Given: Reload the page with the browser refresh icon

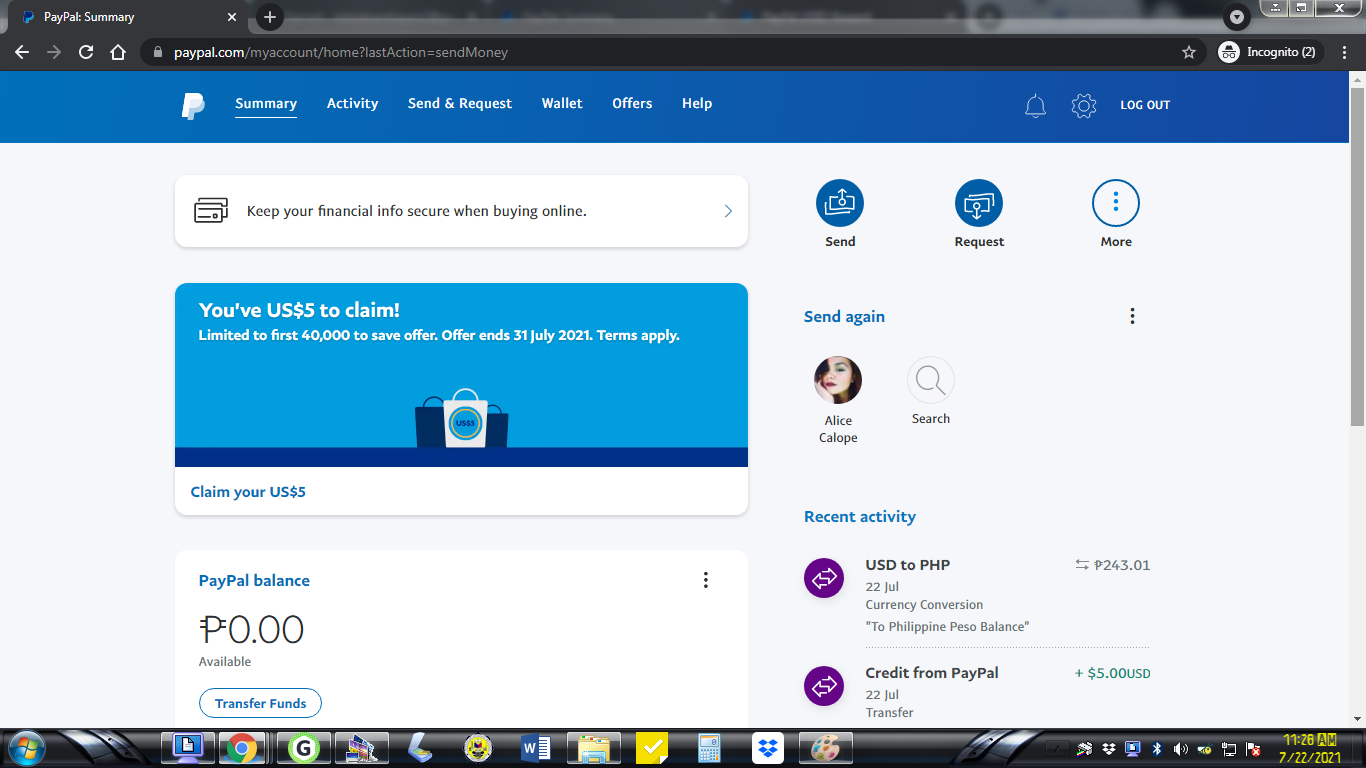Looking at the screenshot, I should [x=86, y=52].
